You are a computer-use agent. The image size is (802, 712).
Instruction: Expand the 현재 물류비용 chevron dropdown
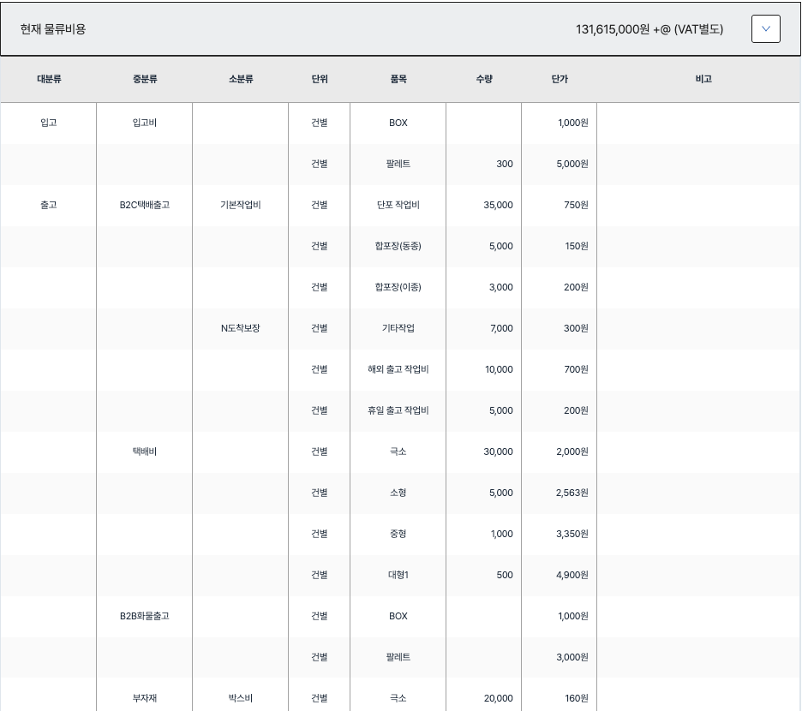765,29
